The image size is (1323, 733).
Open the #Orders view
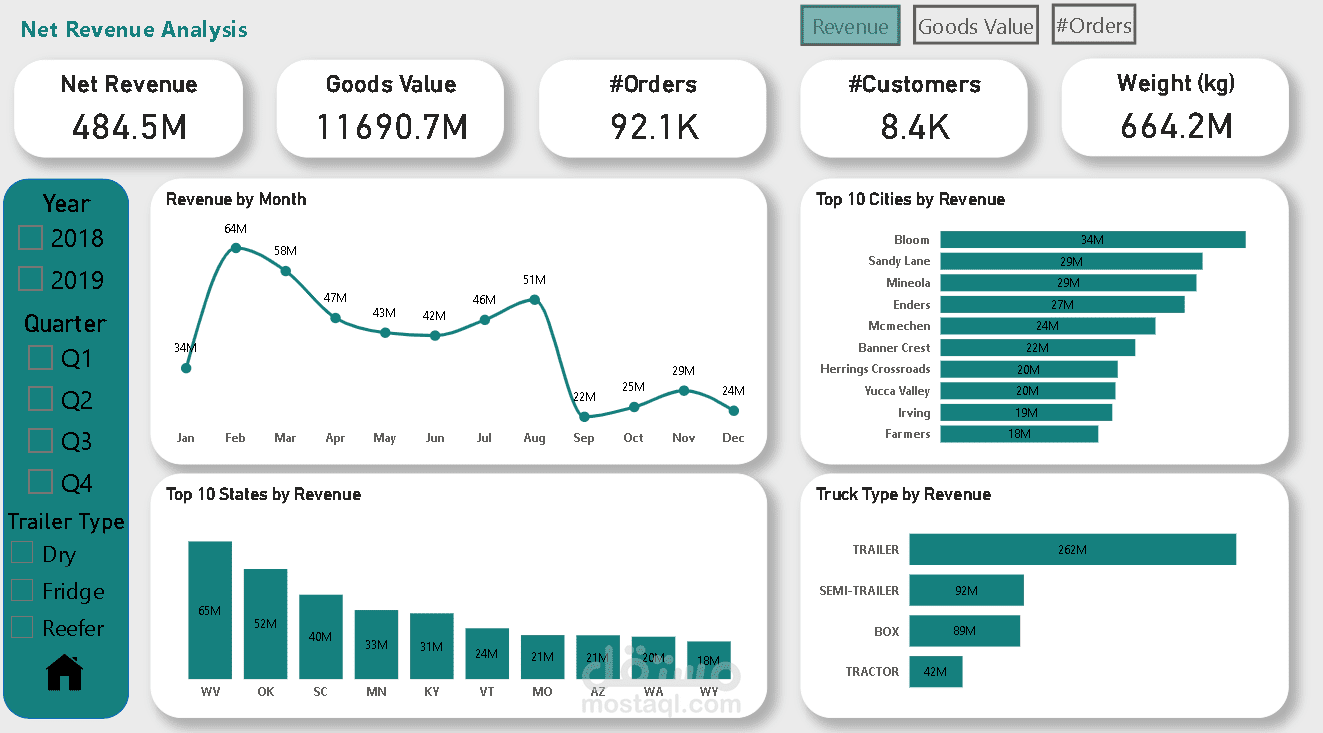click(x=1093, y=25)
